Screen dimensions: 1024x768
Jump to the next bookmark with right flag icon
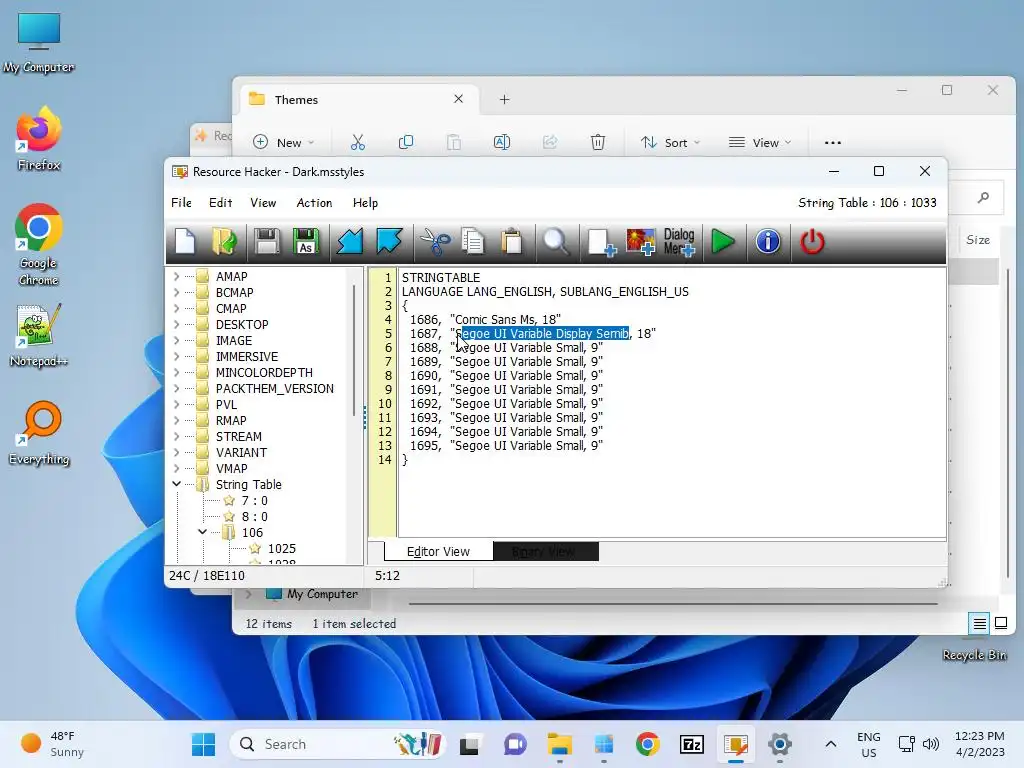pos(389,242)
